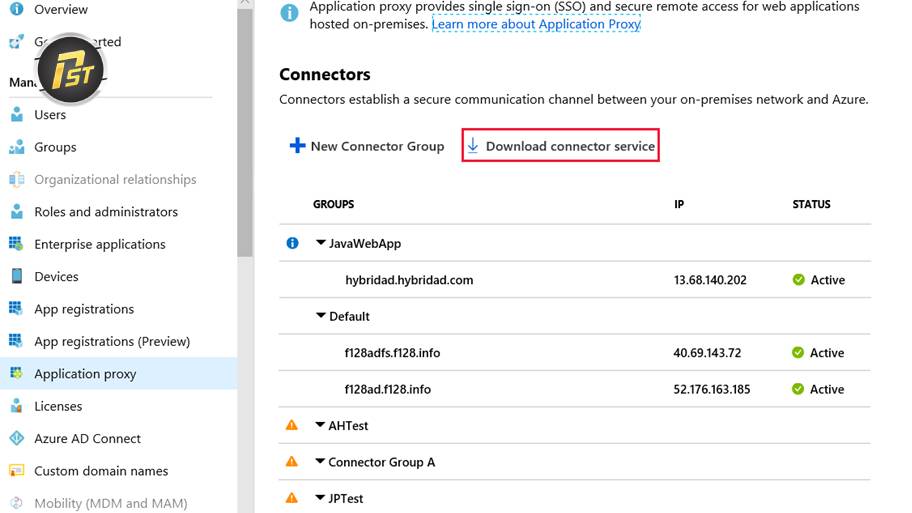Click the sidebar vertical scrollbar thumb
The height and width of the screenshot is (513, 912).
coord(245,131)
